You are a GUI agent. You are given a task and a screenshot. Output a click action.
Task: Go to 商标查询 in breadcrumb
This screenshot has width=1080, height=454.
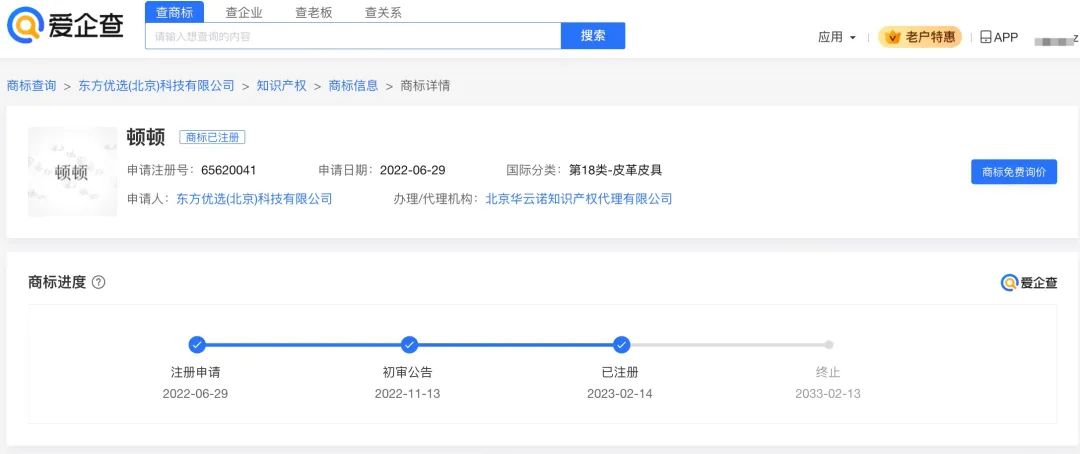point(31,86)
